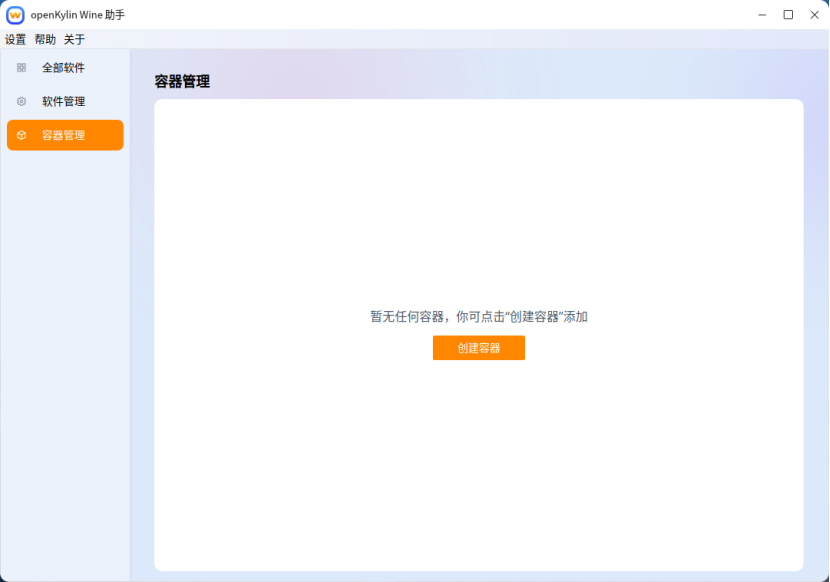Switch to the 全部软件 page
Screen dimensions: 830x582
tap(65, 68)
